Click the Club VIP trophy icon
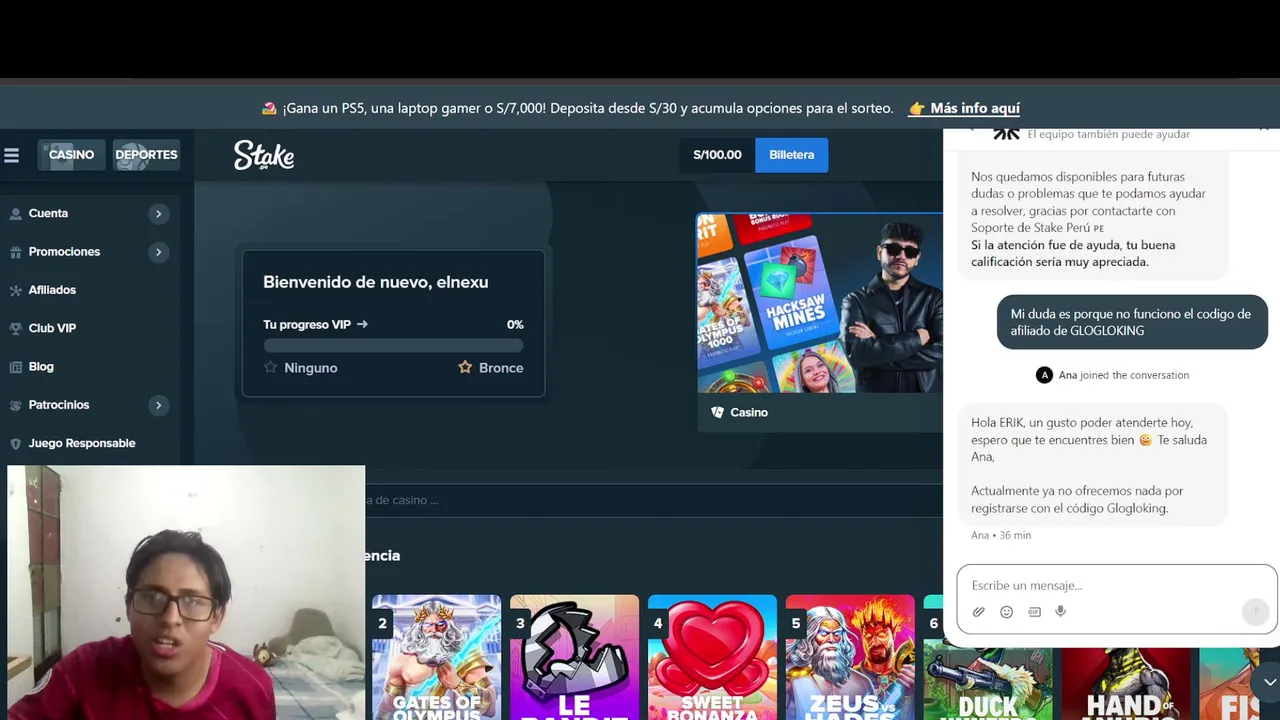This screenshot has height=720, width=1280. point(15,328)
